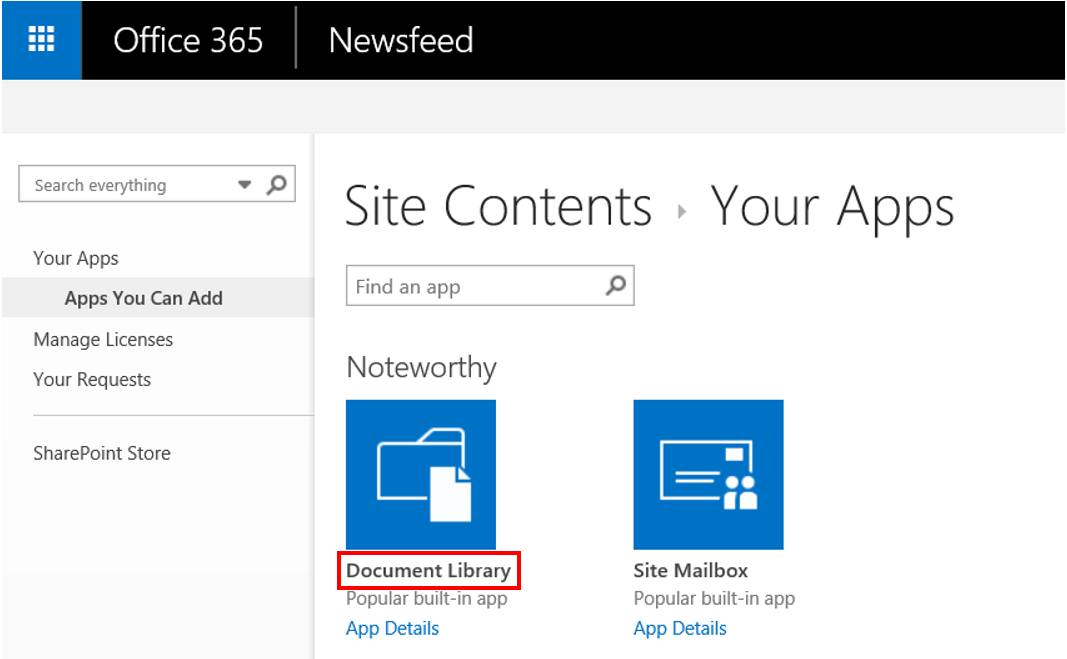Go to the SharePoint Store
Image resolution: width=1067 pixels, height=659 pixels.
pos(102,453)
